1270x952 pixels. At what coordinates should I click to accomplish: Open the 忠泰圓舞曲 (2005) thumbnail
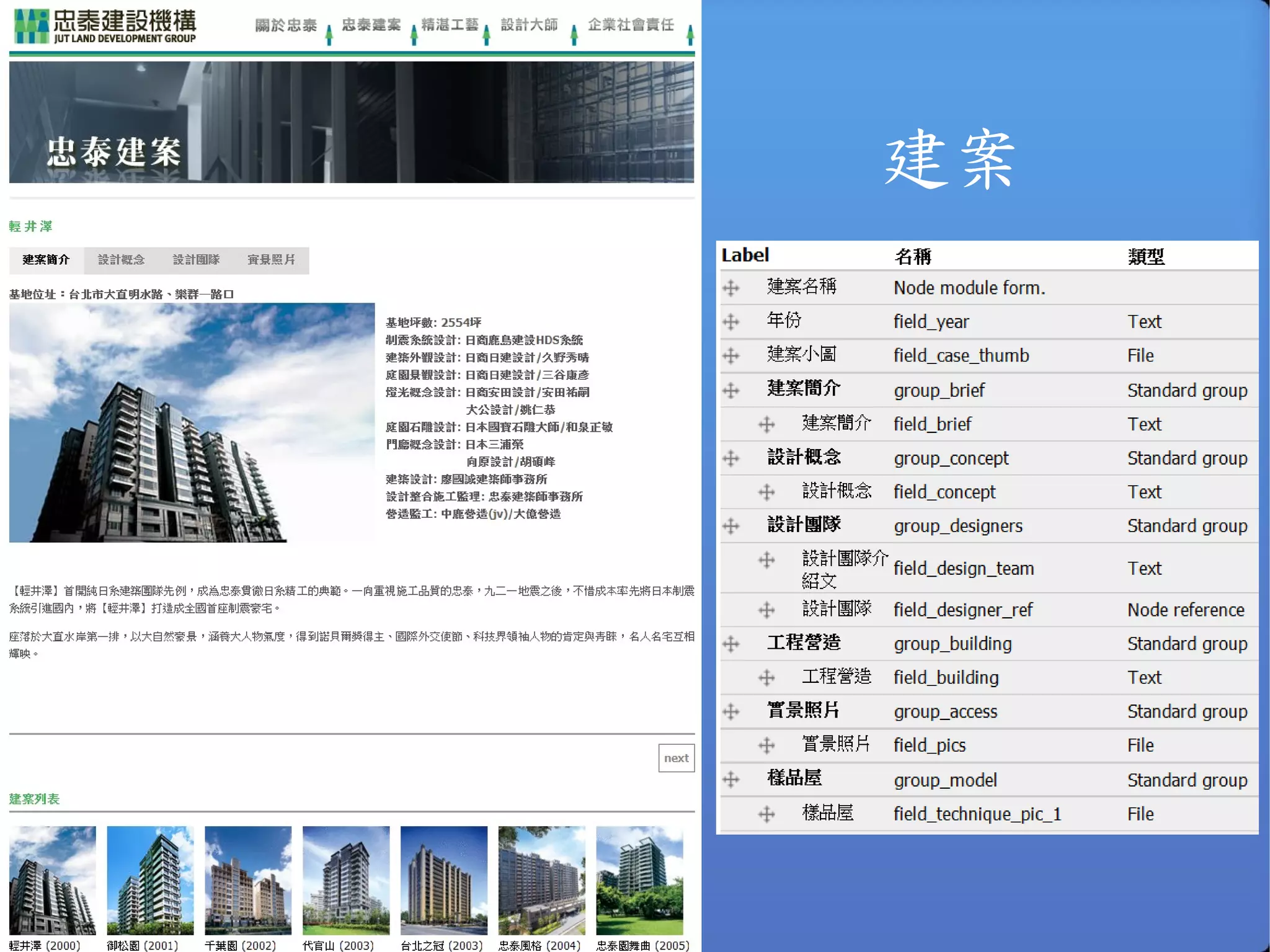coord(640,881)
